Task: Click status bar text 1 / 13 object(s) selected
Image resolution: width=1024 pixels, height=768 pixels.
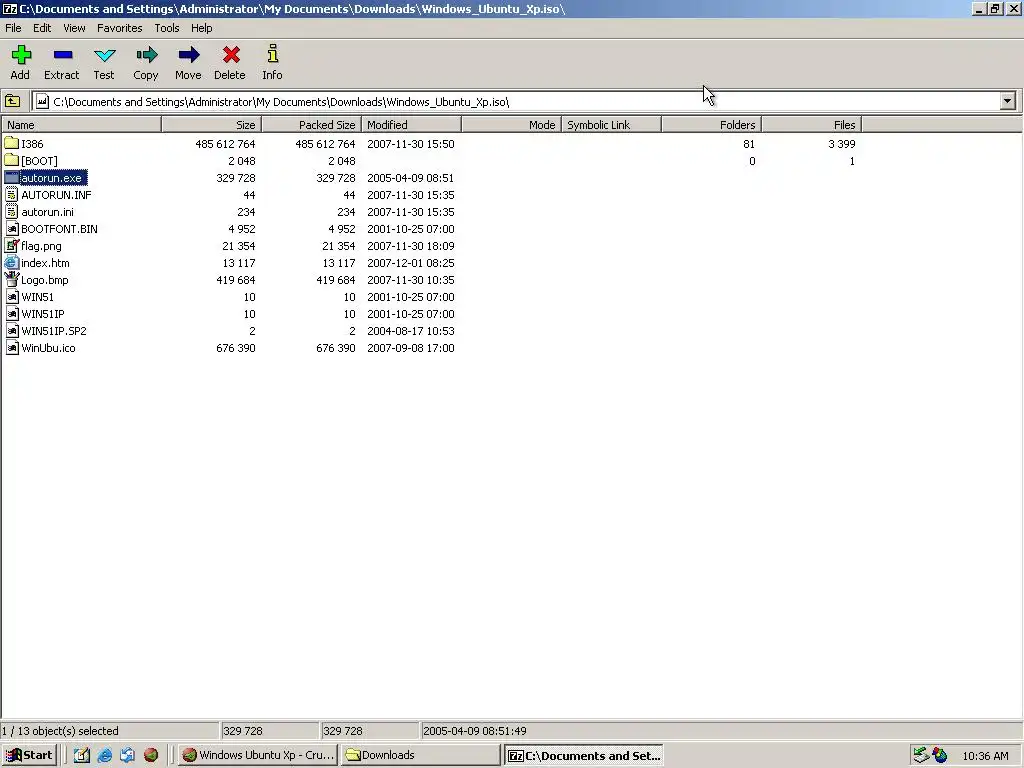Action: [60, 731]
